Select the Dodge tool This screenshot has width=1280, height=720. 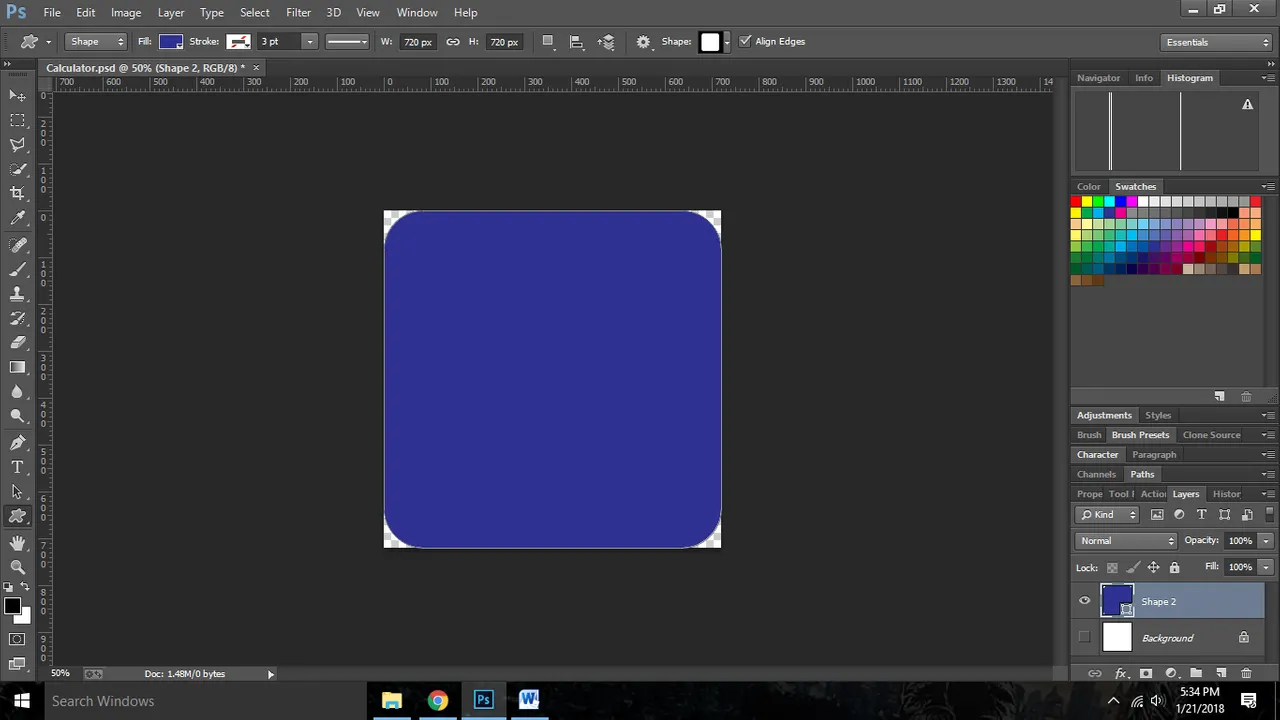point(17,416)
